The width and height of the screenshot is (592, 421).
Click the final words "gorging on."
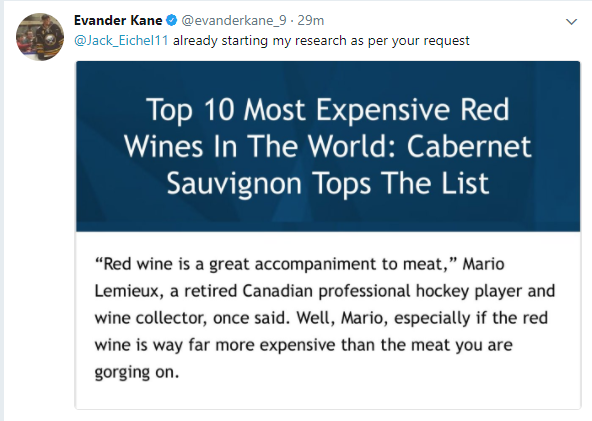(x=136, y=372)
